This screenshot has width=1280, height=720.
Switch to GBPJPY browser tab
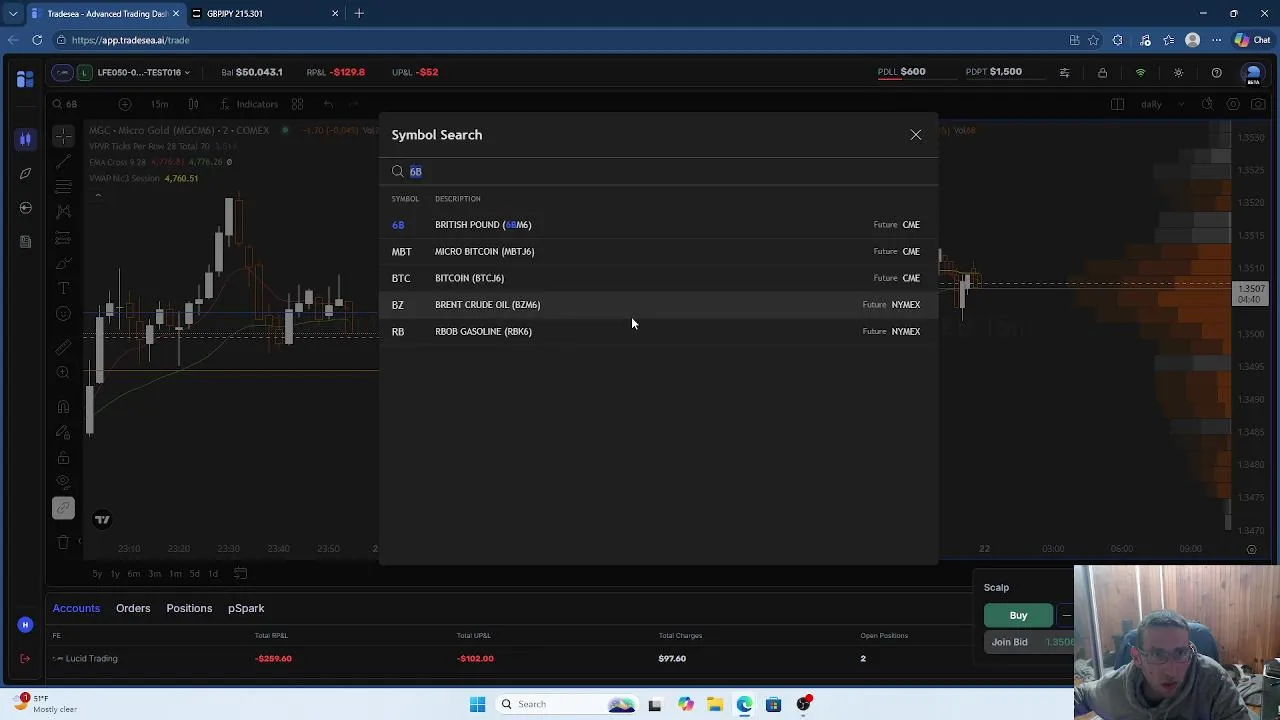(264, 14)
